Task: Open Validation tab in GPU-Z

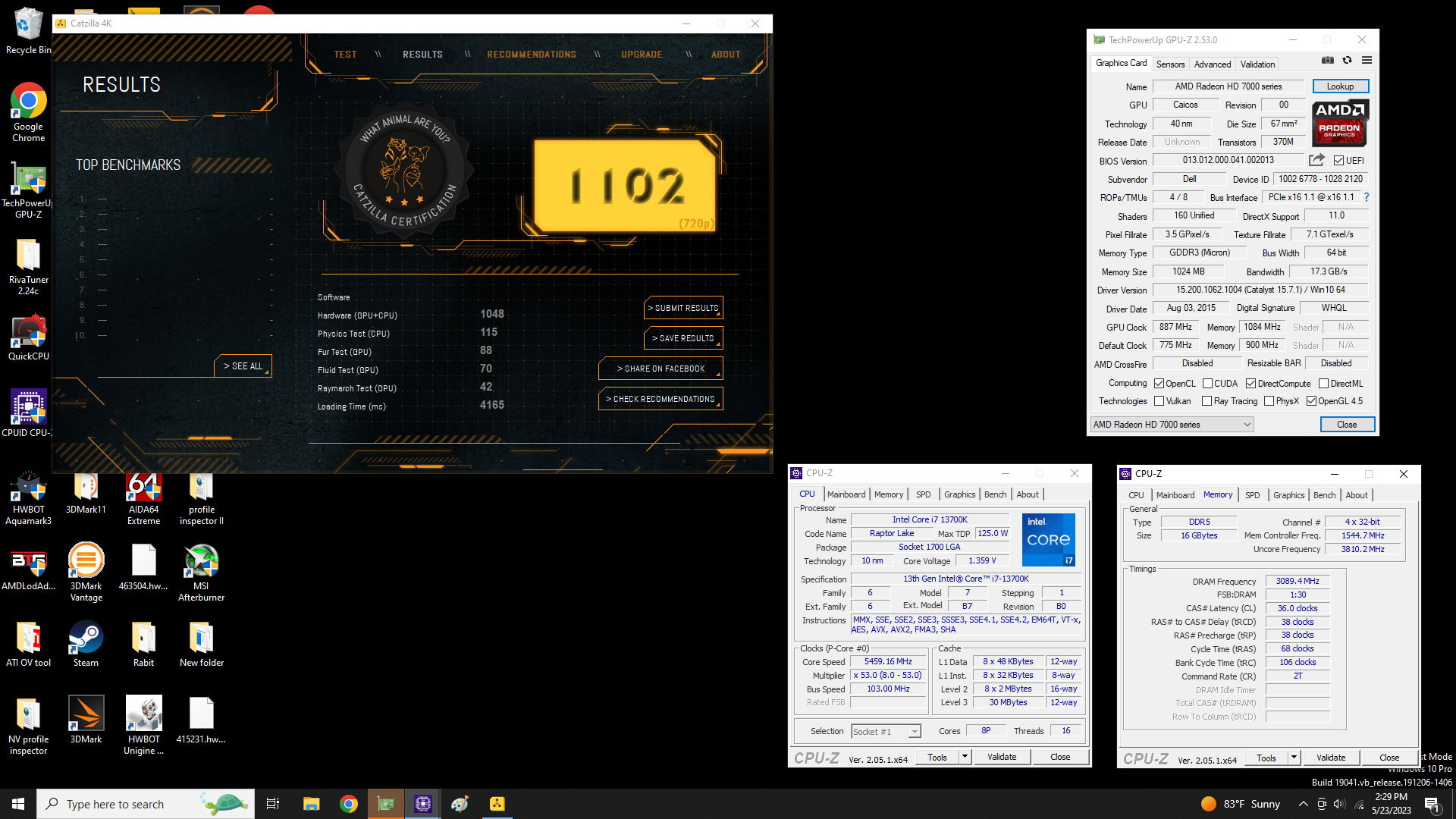Action: coord(1257,64)
